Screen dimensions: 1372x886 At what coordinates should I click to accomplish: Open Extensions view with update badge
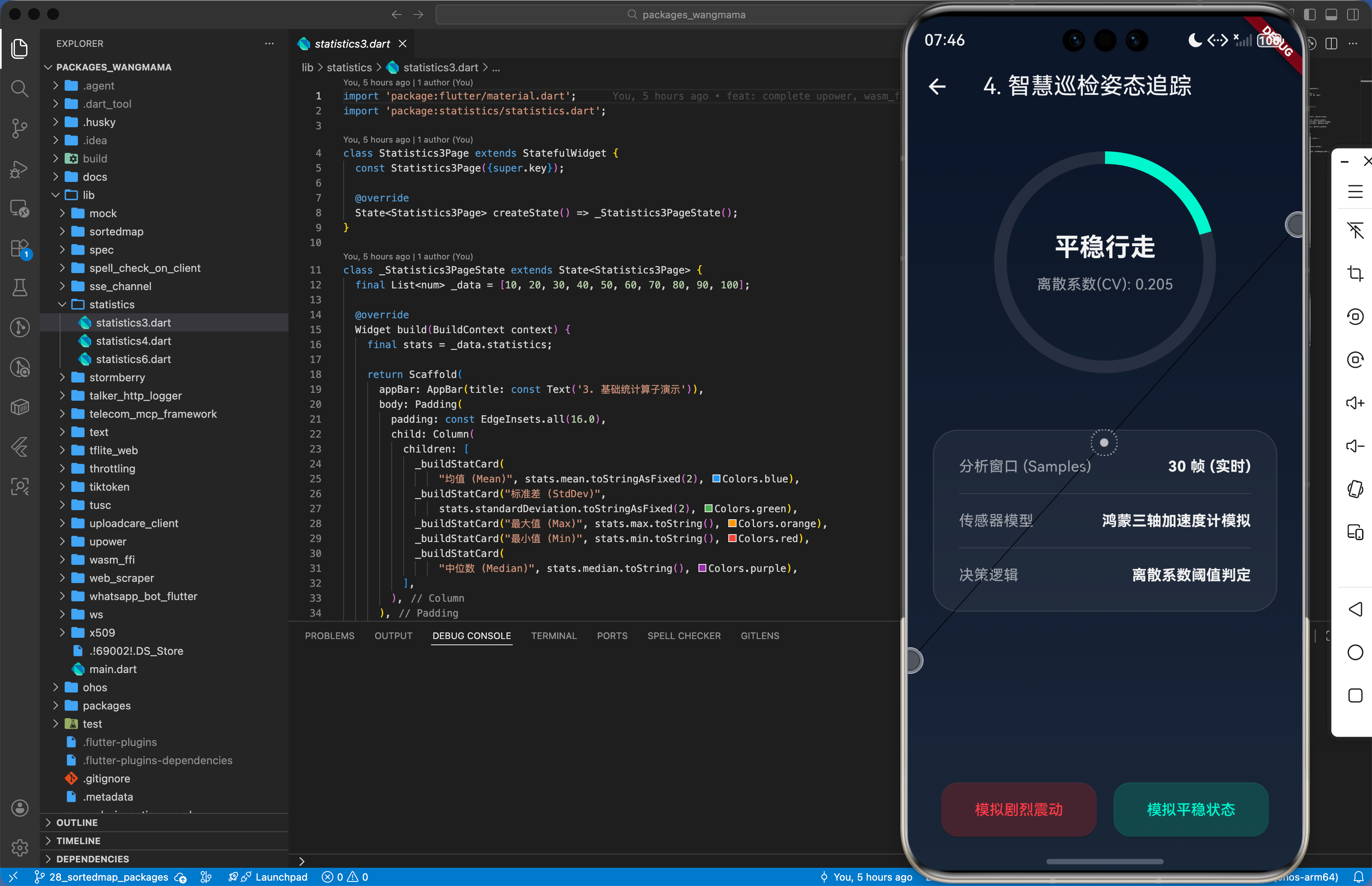pyautogui.click(x=19, y=249)
